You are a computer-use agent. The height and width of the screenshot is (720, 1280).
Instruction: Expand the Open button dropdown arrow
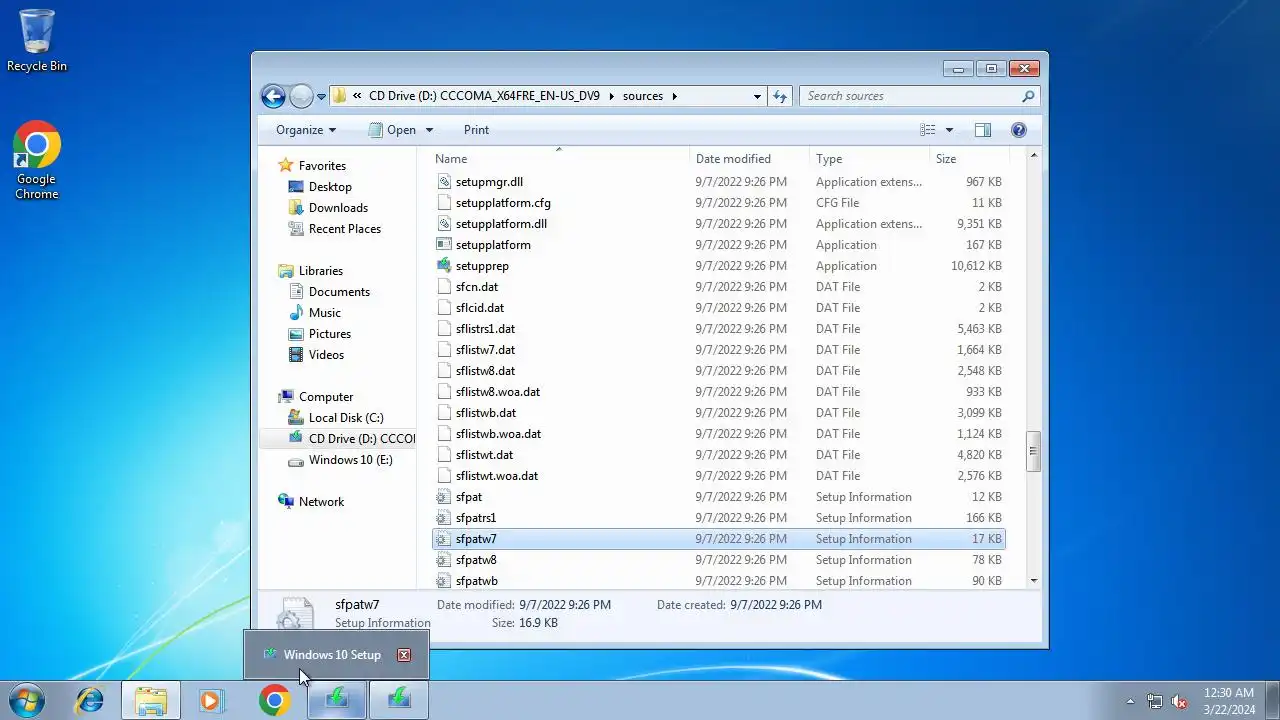429,130
